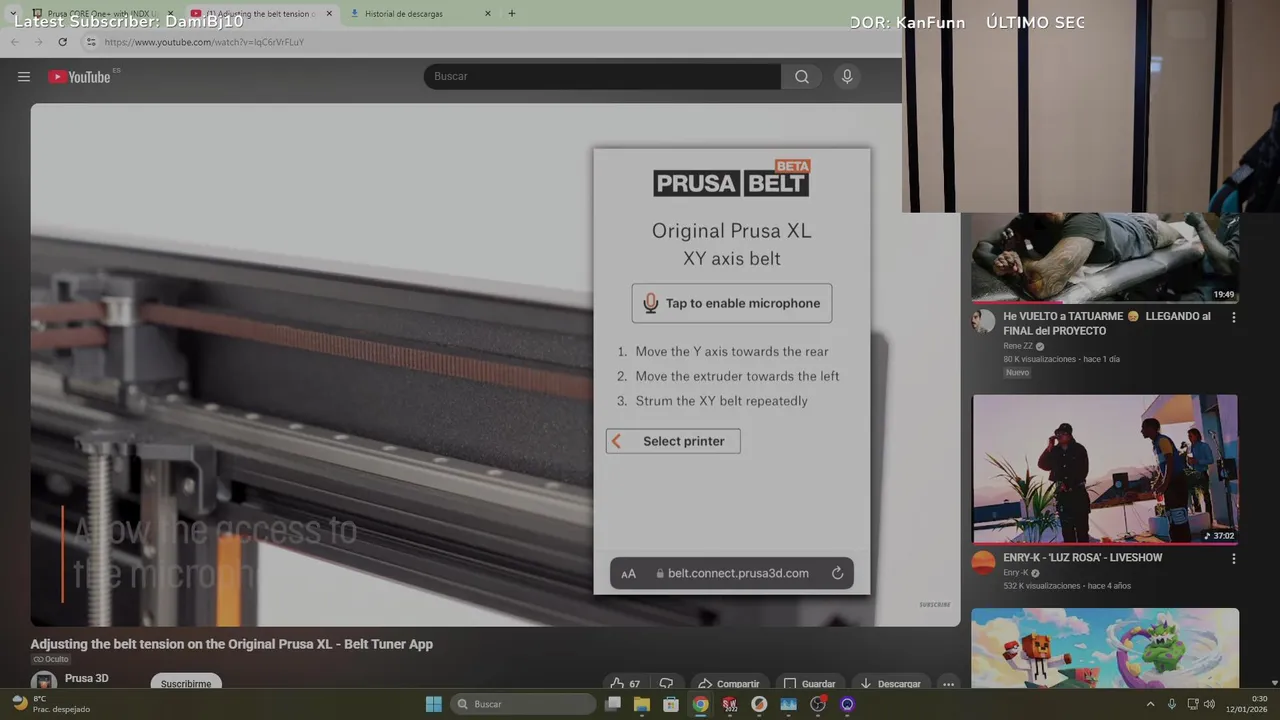Open volume control in system tray
1280x720 pixels.
tap(1209, 704)
